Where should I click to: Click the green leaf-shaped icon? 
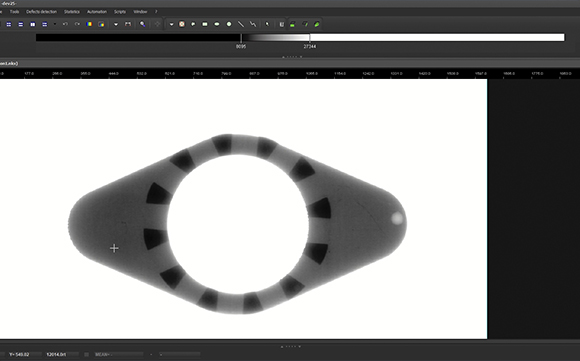(317, 24)
